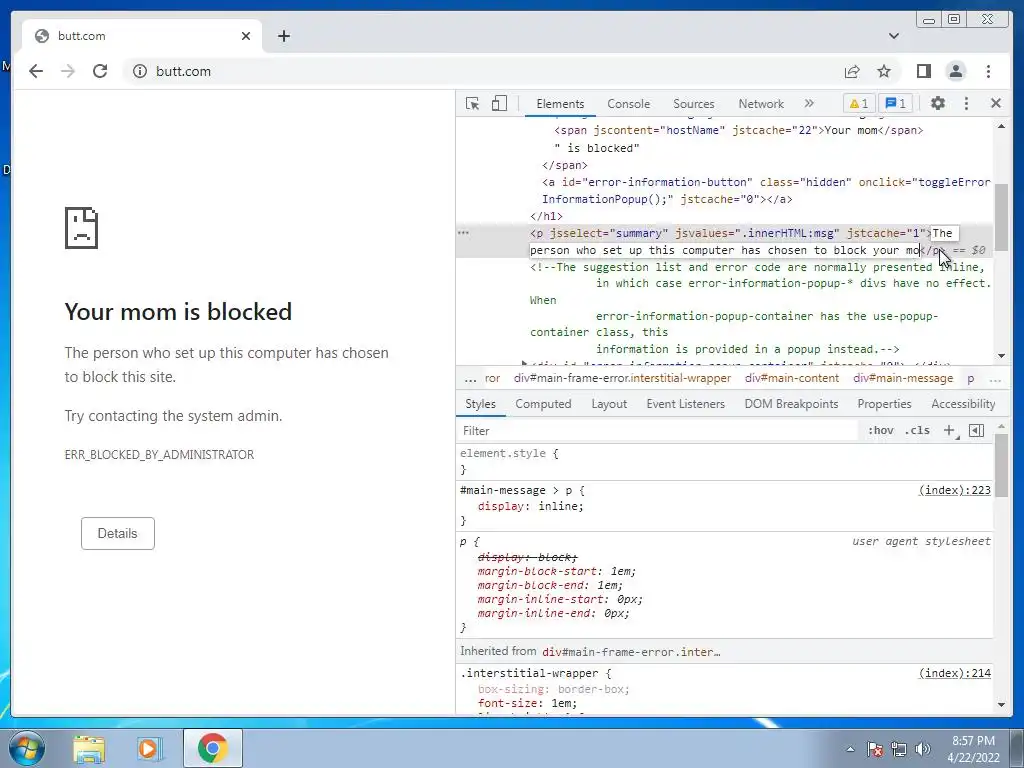This screenshot has width=1024, height=768.
Task: Select div#main-frame-error.interstitial-wrapper breadcrumb
Action: point(622,378)
